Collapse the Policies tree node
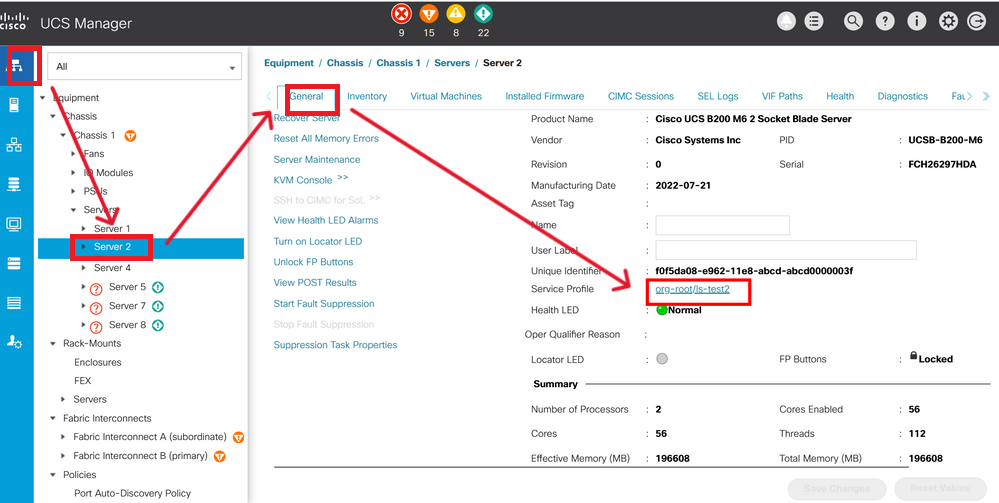The width and height of the screenshot is (999, 503). coord(53,474)
